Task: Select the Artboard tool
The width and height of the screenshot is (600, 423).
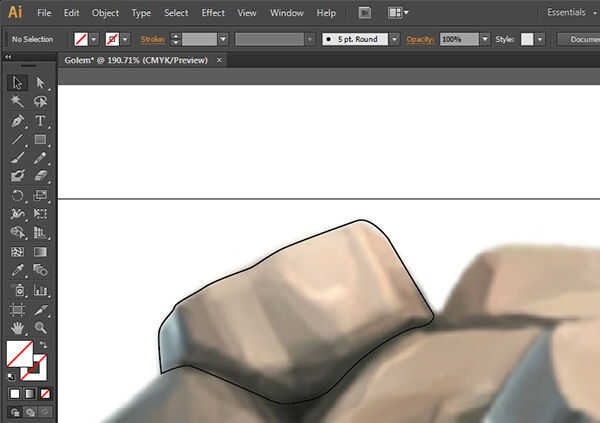Action: 17,309
